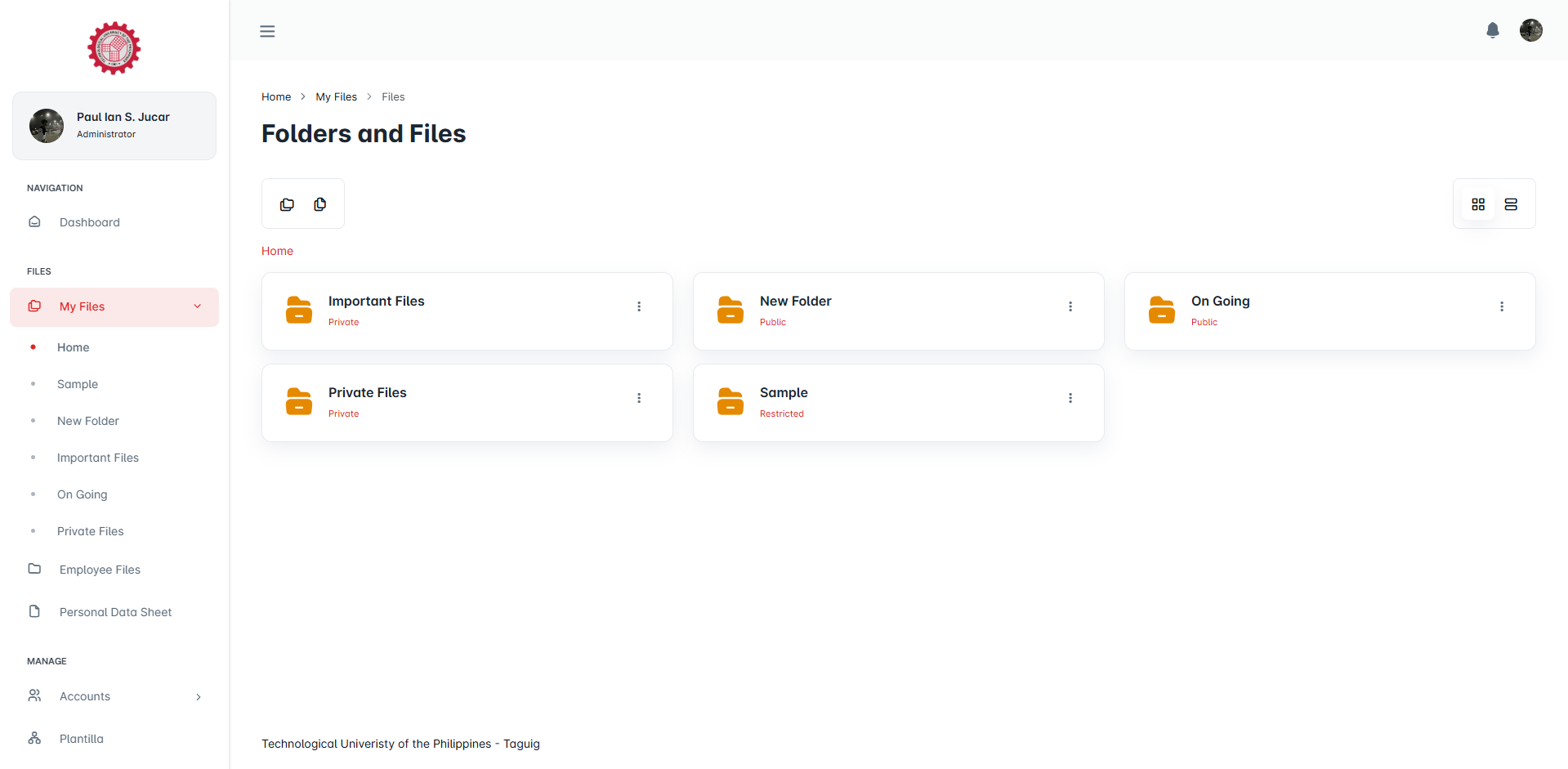Click the university gear logo

(114, 48)
